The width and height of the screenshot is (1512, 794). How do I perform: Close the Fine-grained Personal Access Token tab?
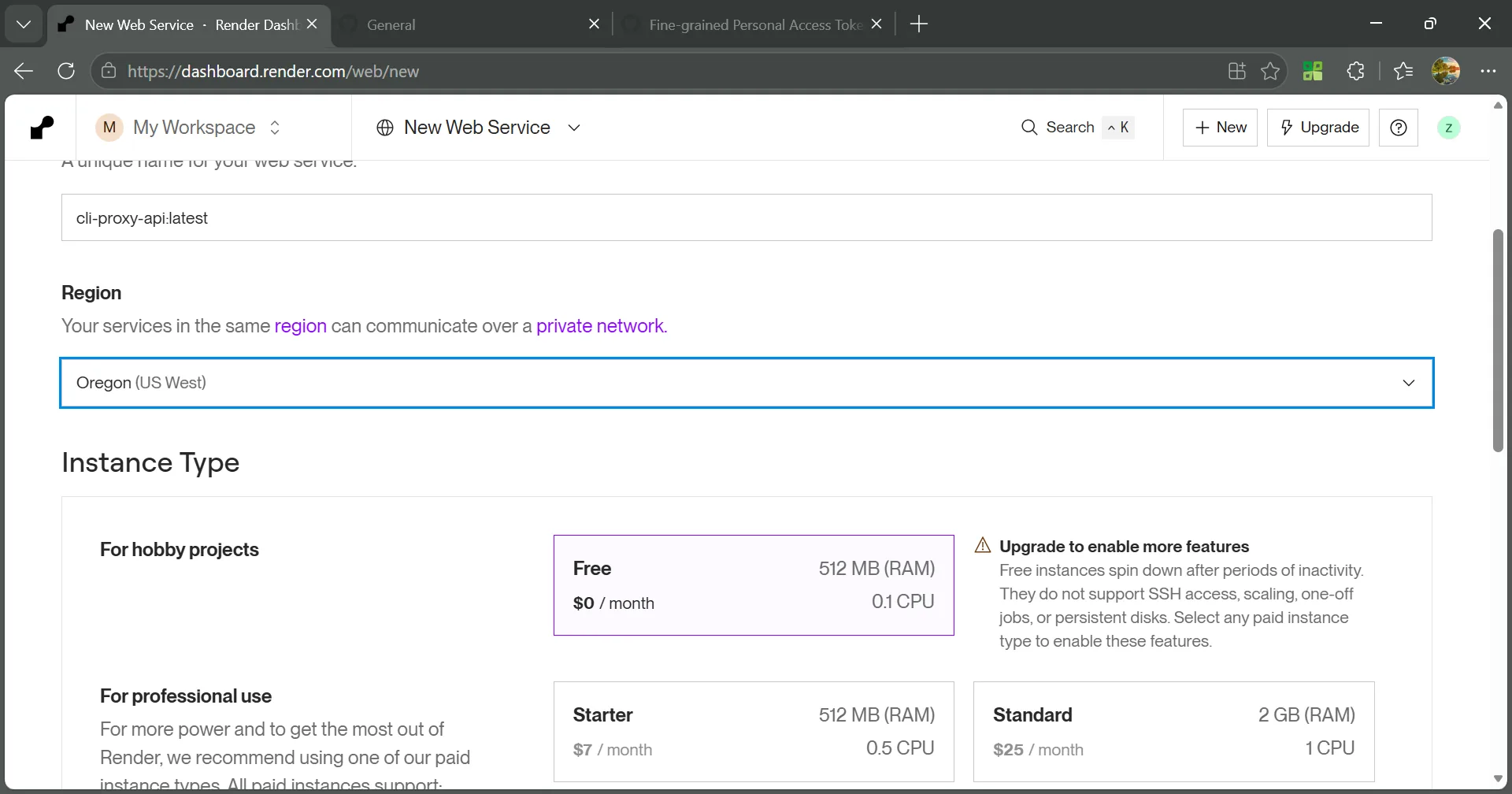pyautogui.click(x=876, y=24)
